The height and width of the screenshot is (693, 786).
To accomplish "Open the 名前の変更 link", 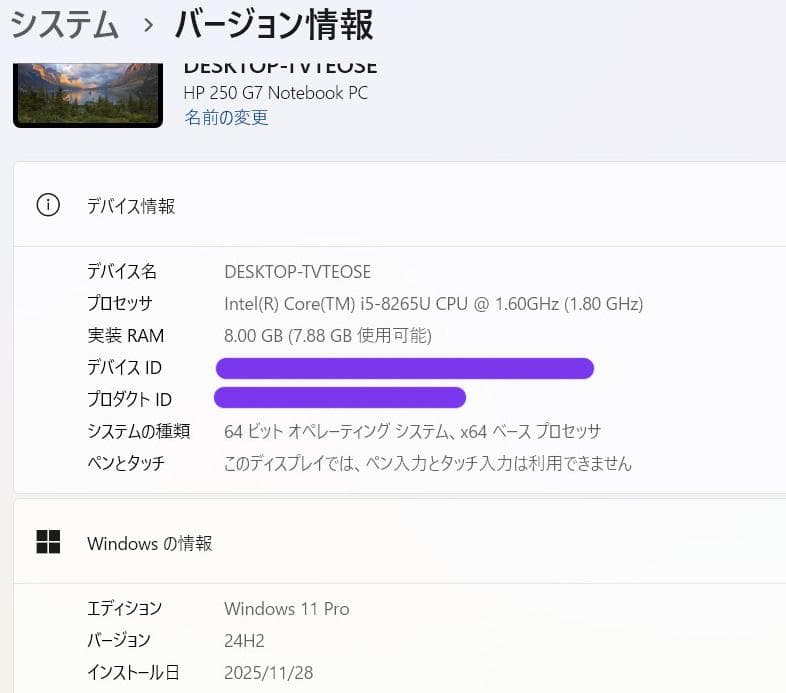I will (x=226, y=118).
